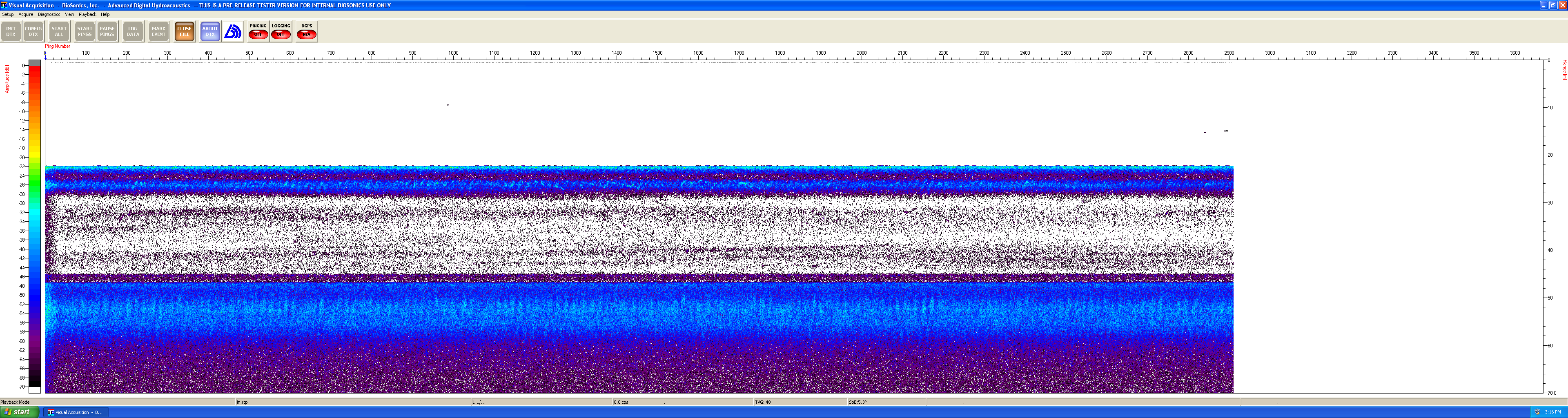Click the amplitude color scale bar
Viewport: 1568px width, 418px height.
coord(35,225)
